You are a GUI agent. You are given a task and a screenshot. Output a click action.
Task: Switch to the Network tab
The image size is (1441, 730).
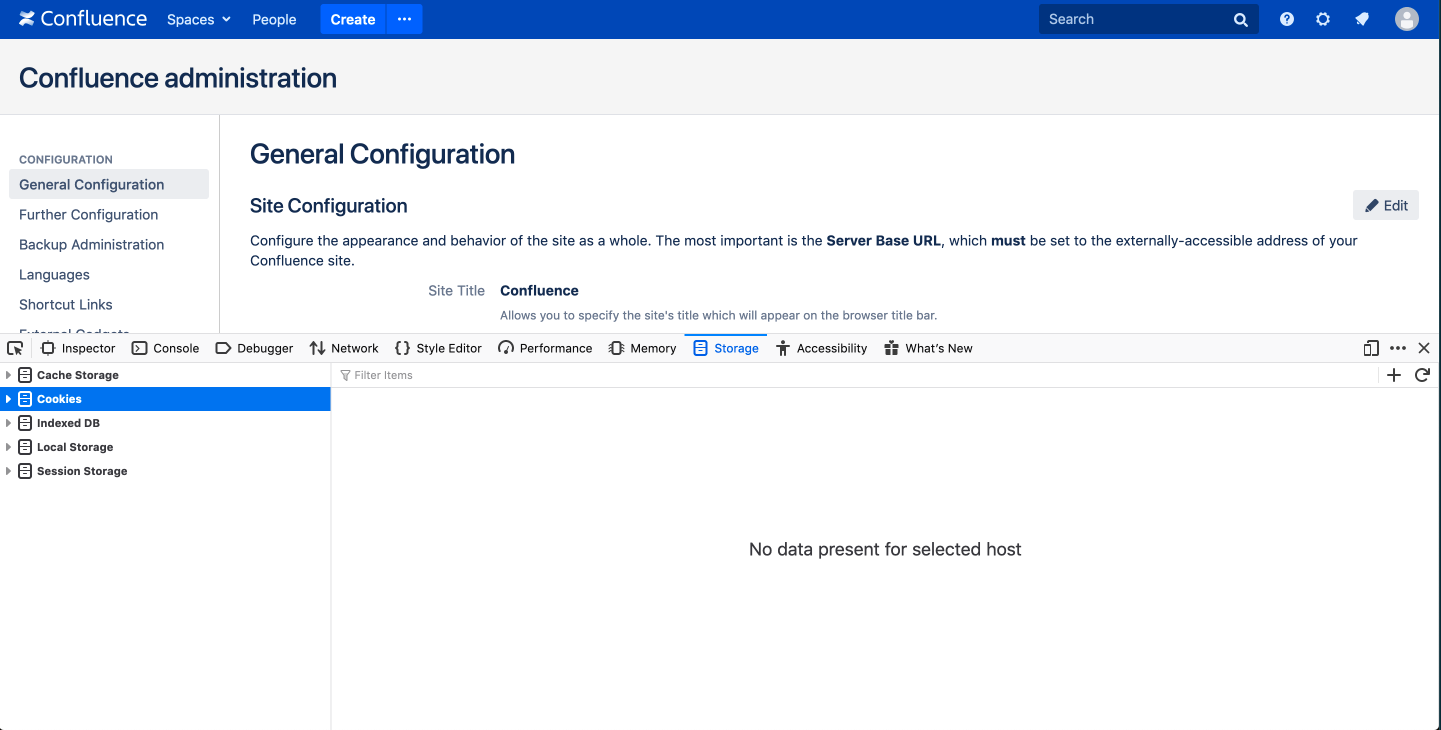point(344,348)
